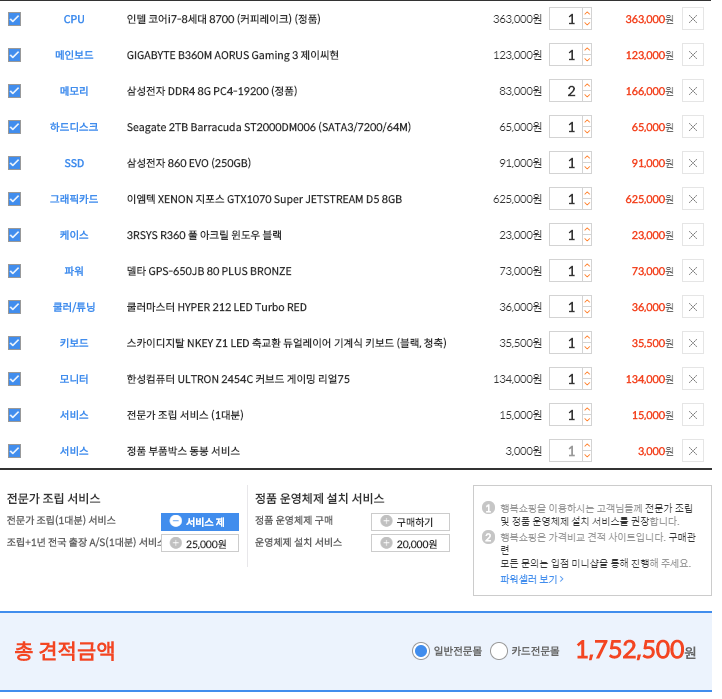Click the 메모리 quantity field
This screenshot has height=699, width=722.
coord(566,91)
